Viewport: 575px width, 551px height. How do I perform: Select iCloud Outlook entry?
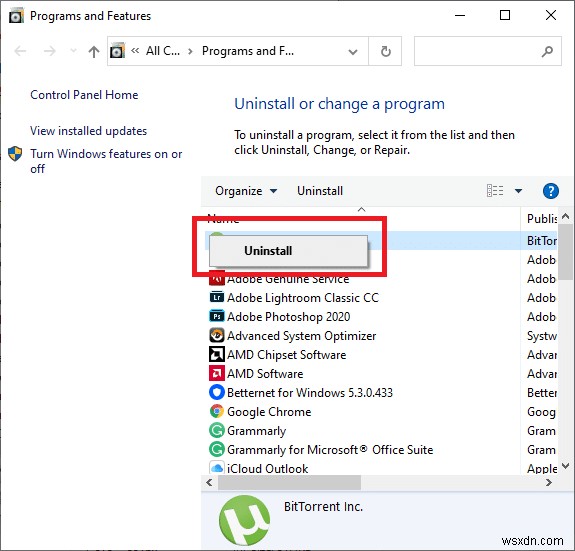click(268, 469)
